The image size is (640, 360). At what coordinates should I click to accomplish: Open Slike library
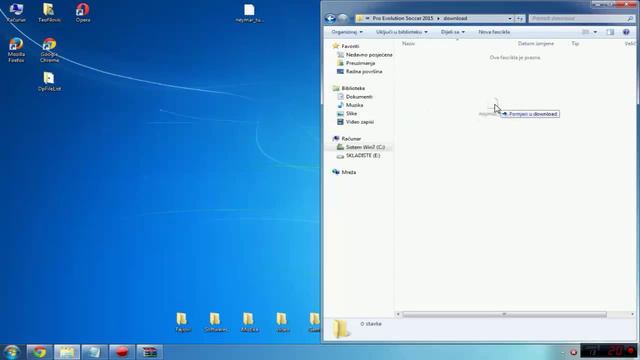[351, 113]
